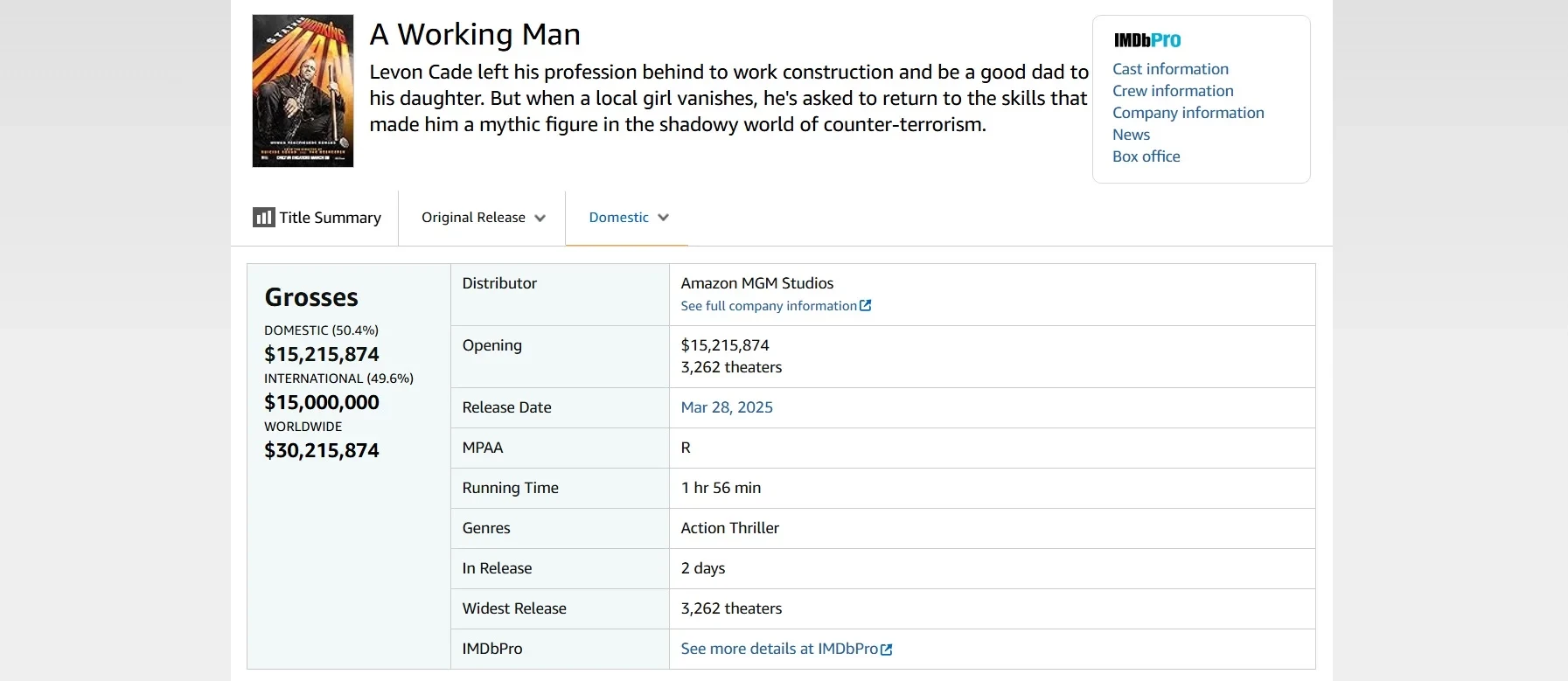This screenshot has width=1568, height=681.
Task: Expand the Domestic region dropdown
Action: tap(618, 218)
